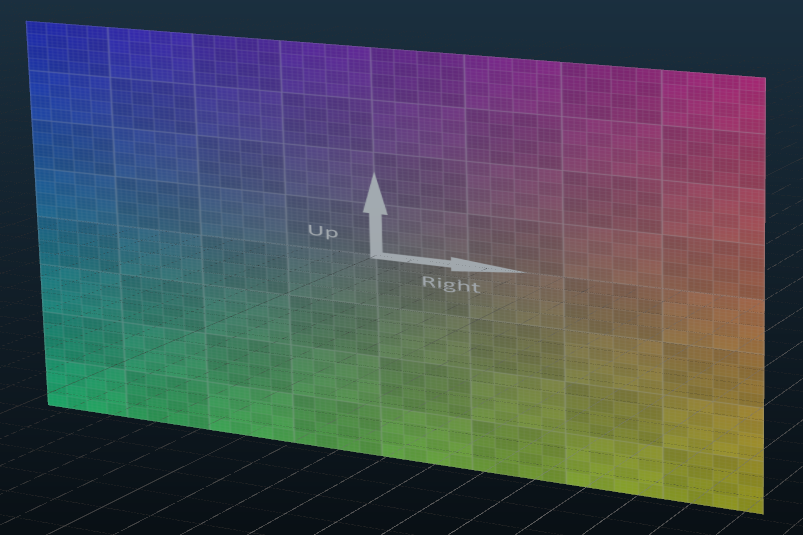Click the Right arrow gizmo

coord(450,264)
